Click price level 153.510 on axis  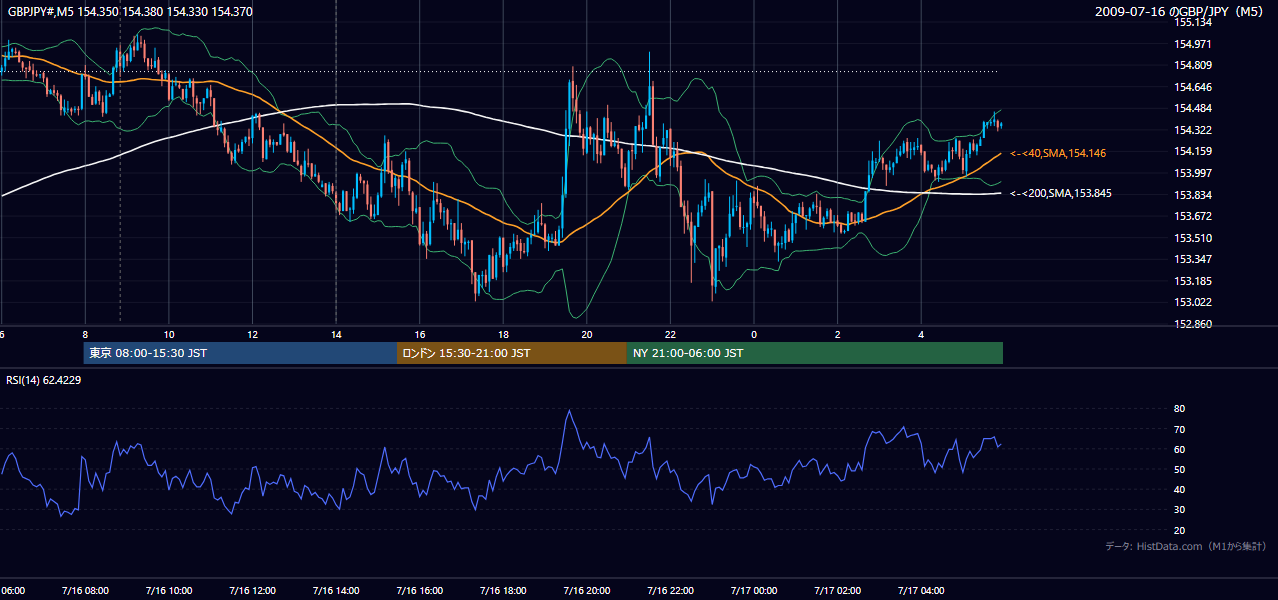pos(1193,238)
